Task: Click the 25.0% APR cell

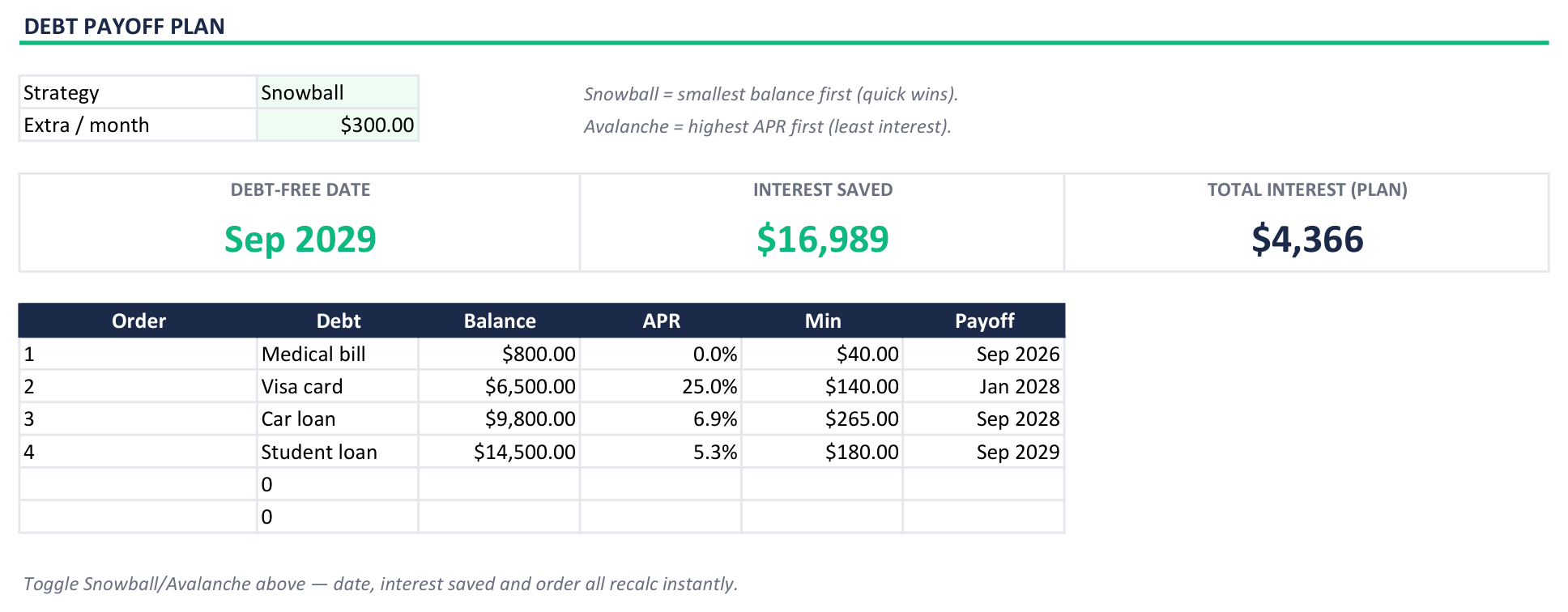Action: [x=661, y=386]
